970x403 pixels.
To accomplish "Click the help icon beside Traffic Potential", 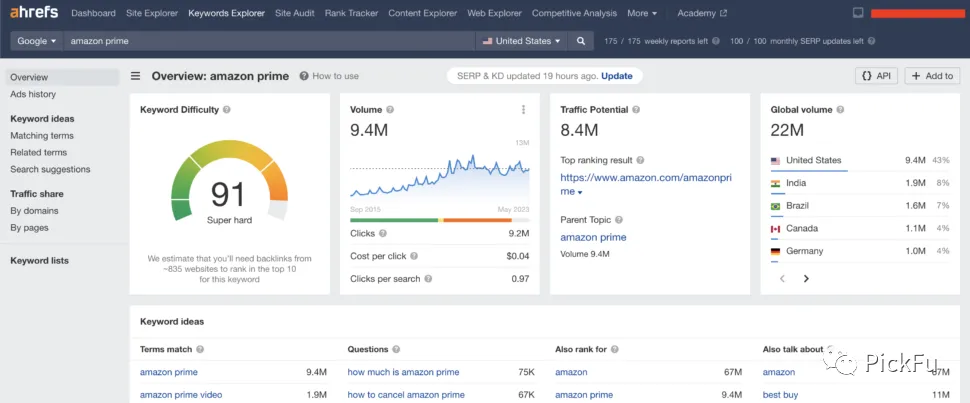I will (x=636, y=110).
